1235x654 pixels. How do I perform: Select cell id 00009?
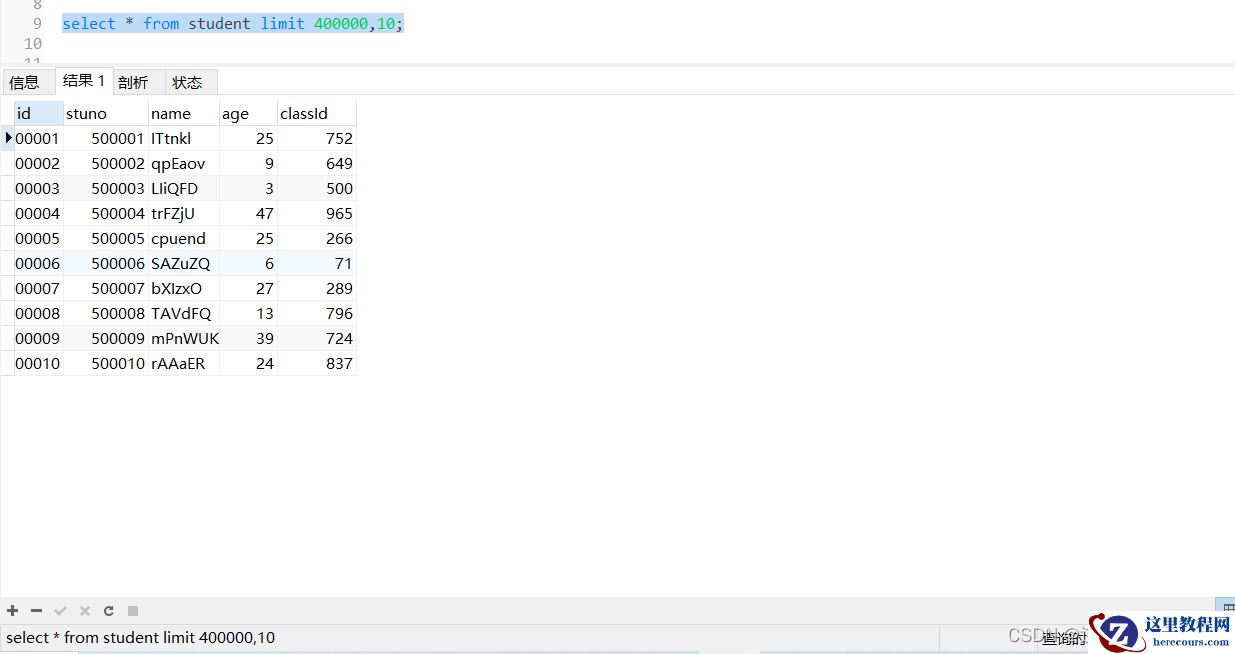click(39, 338)
